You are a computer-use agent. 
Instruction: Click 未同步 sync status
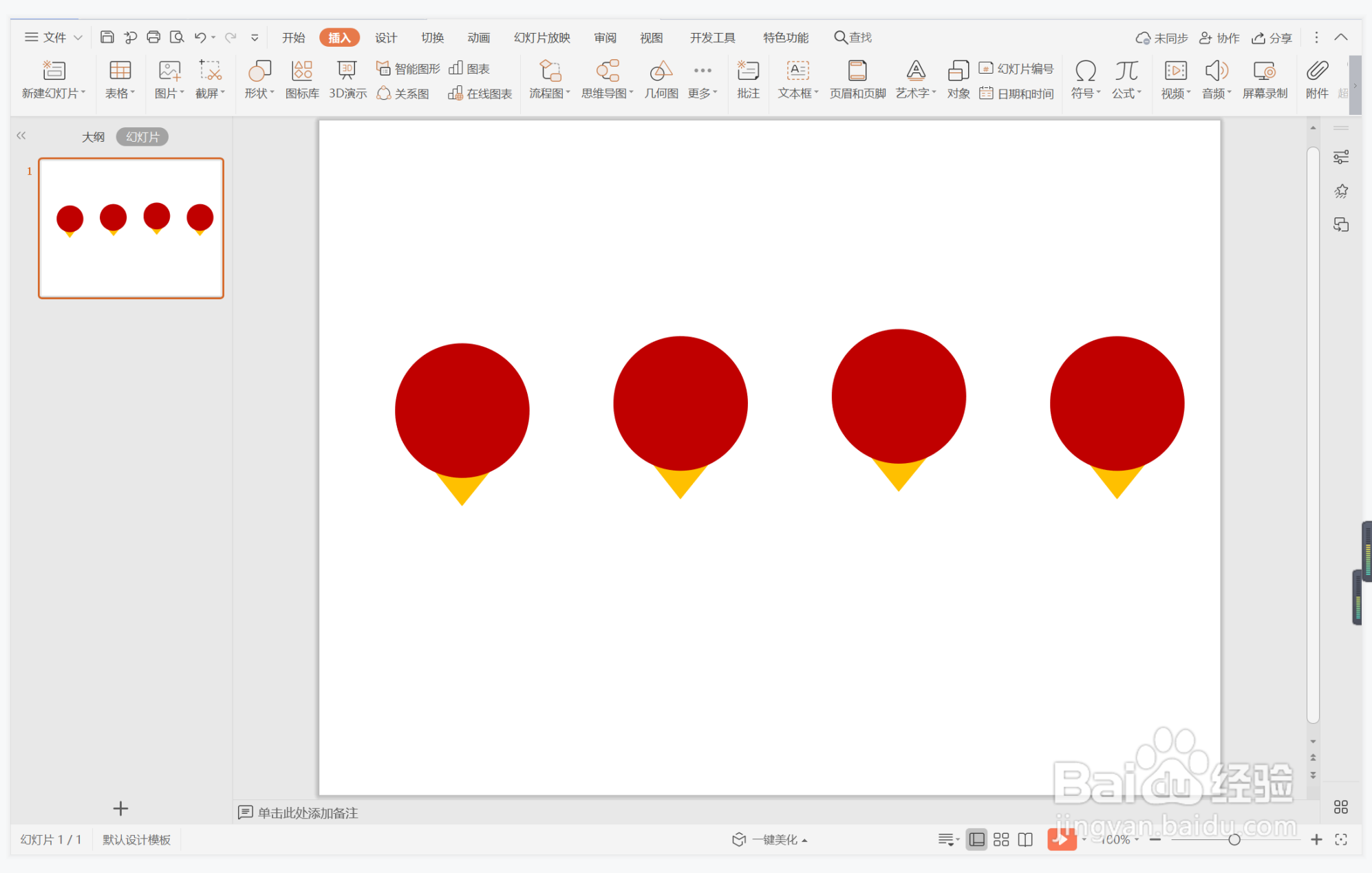click(1161, 38)
